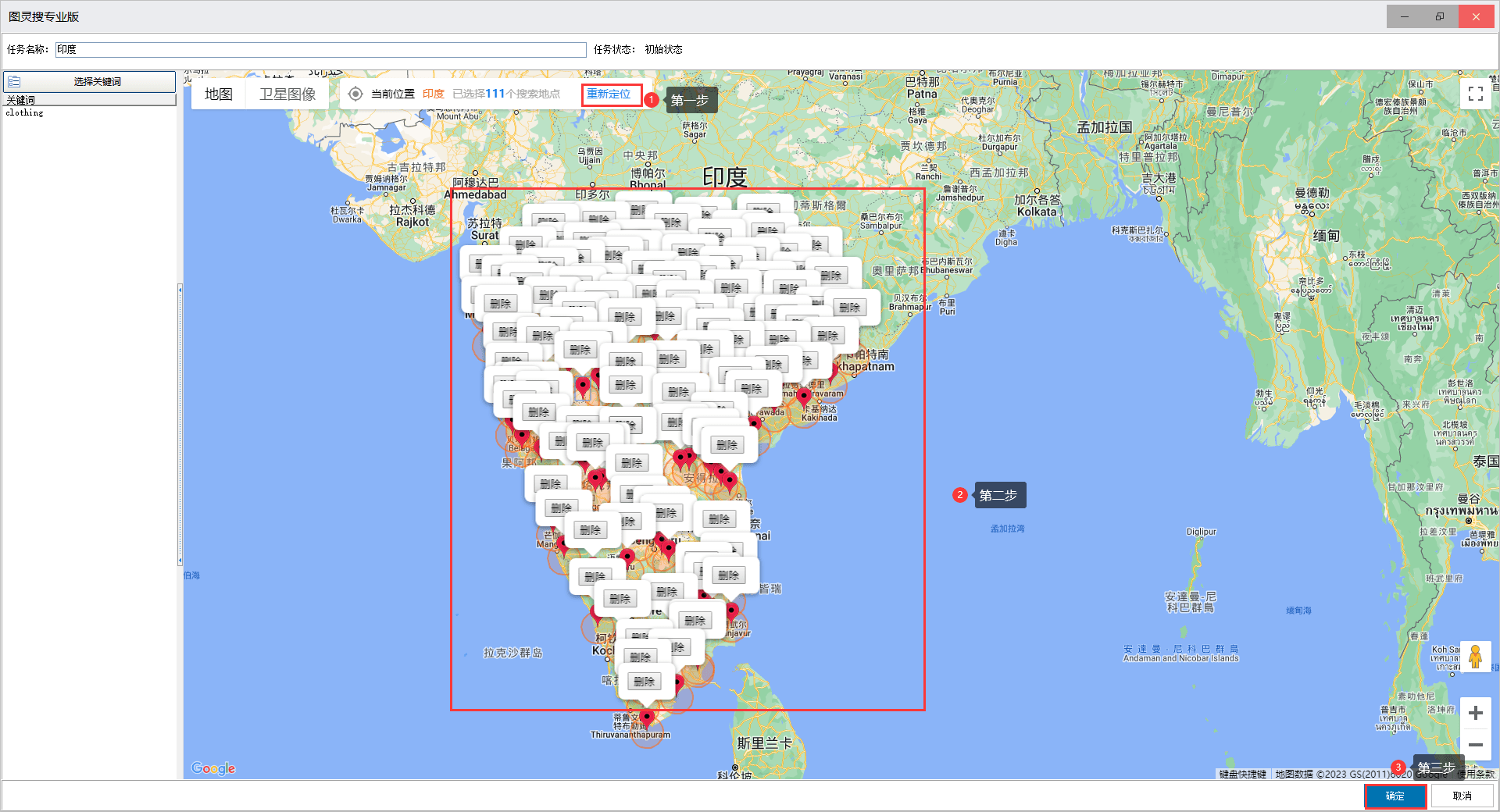Focus the 任务名称 input field
The width and height of the screenshot is (1500, 812).
point(320,49)
